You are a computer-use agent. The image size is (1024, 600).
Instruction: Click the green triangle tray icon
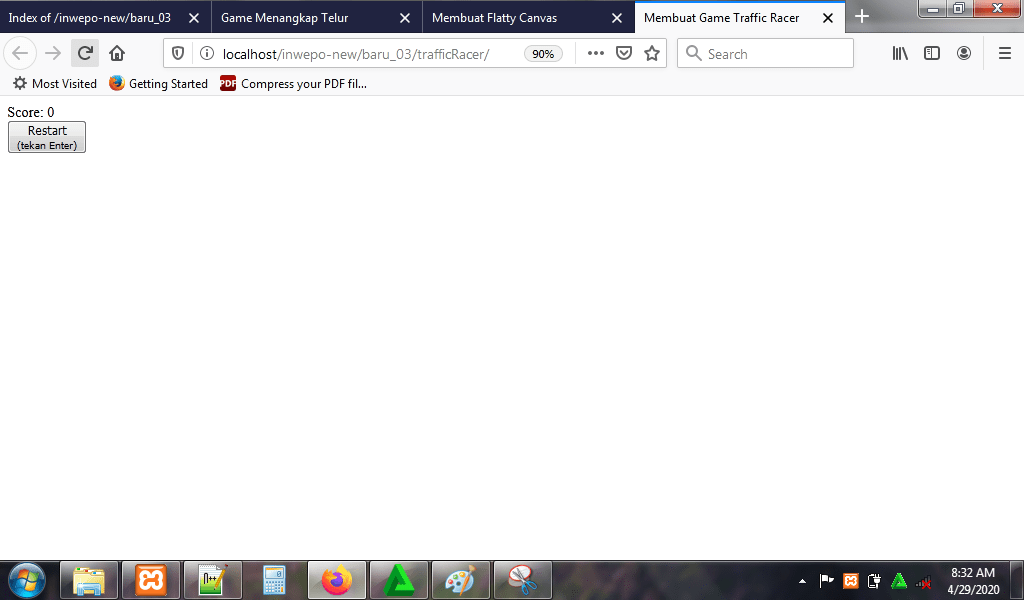899,580
